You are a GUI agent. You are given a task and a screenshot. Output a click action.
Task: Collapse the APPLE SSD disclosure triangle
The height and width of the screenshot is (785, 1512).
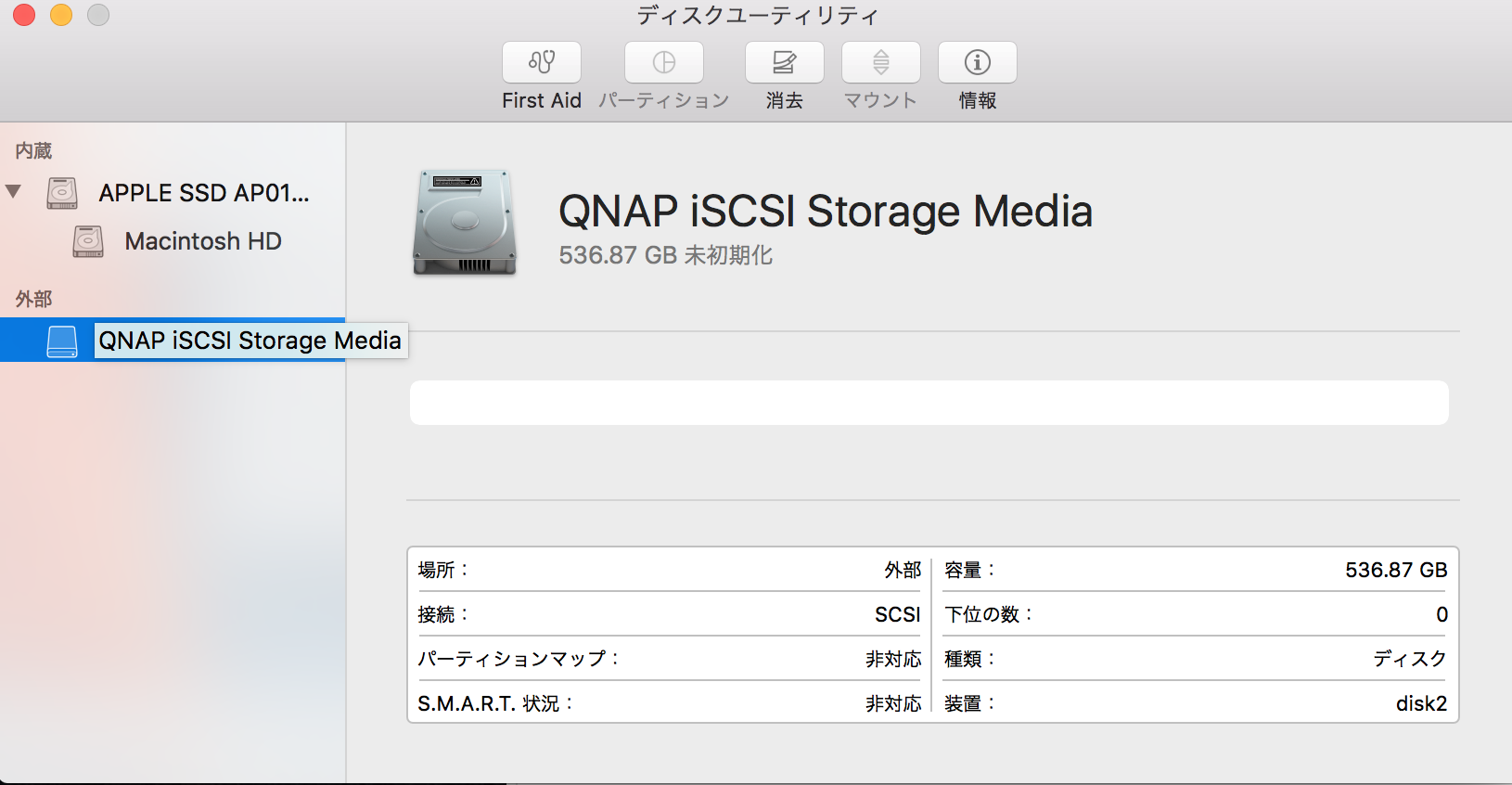[x=13, y=192]
